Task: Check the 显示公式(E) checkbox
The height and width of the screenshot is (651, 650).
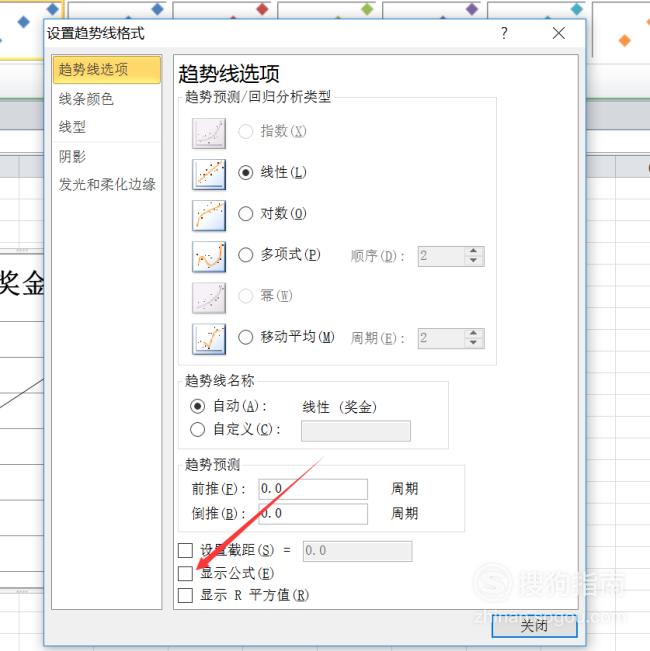Action: tap(185, 573)
